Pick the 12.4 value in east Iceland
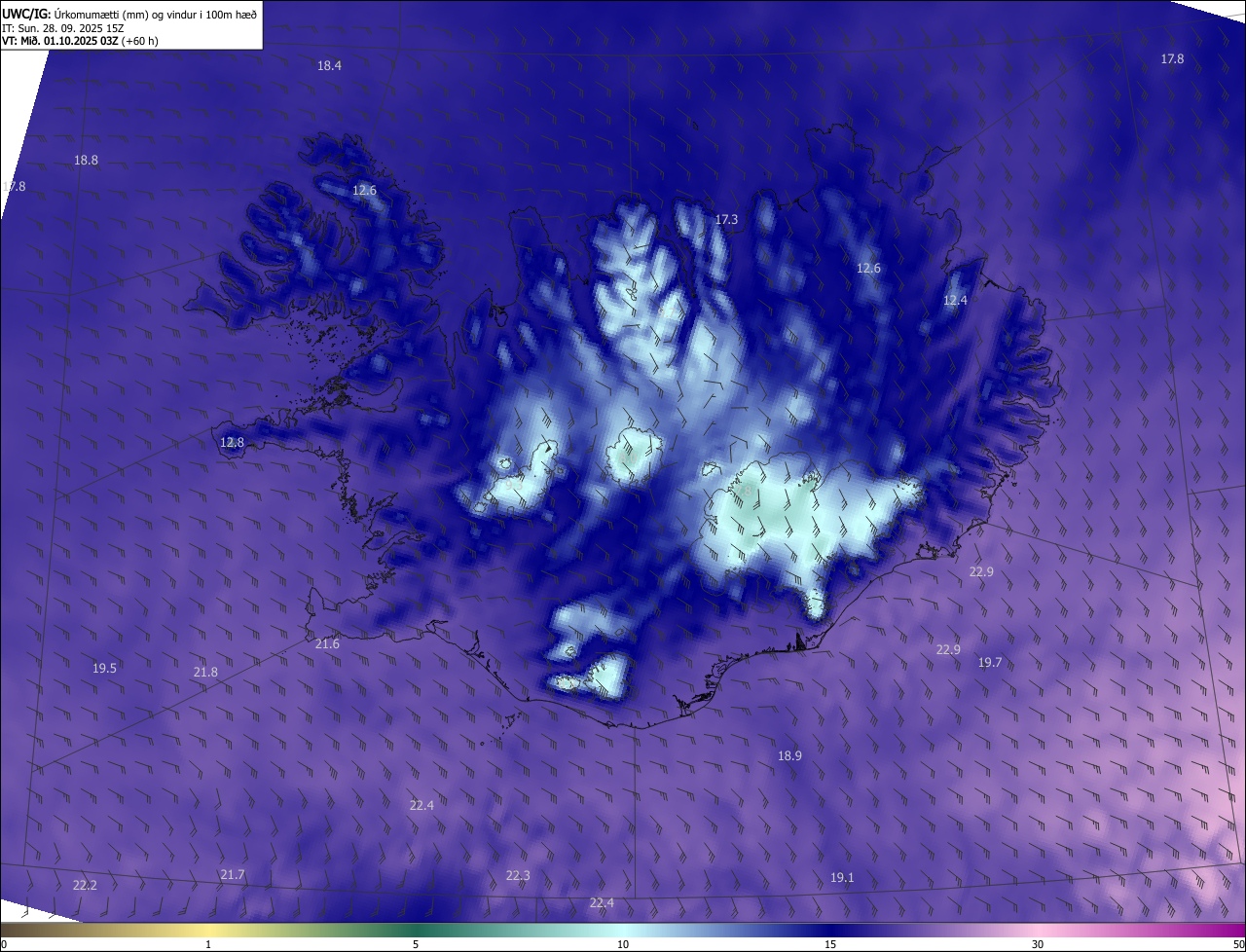Screen dimensions: 1246x952 tap(955, 300)
